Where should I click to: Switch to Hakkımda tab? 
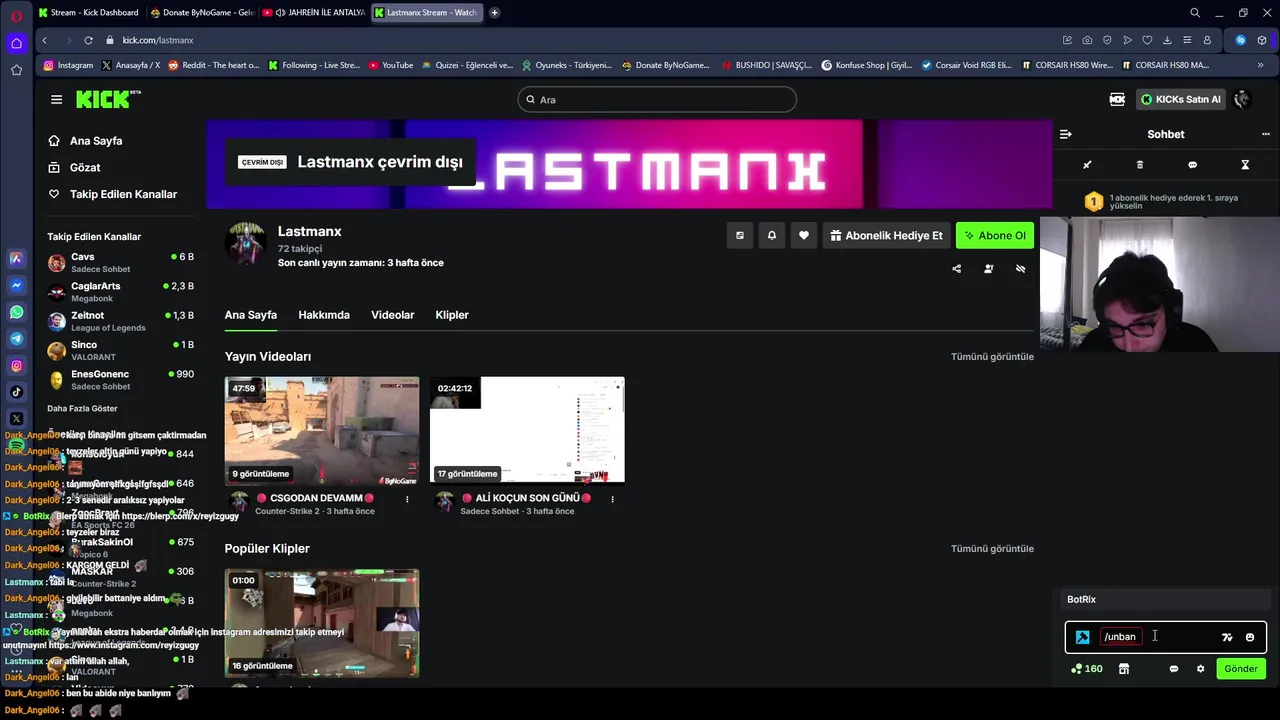tap(324, 315)
